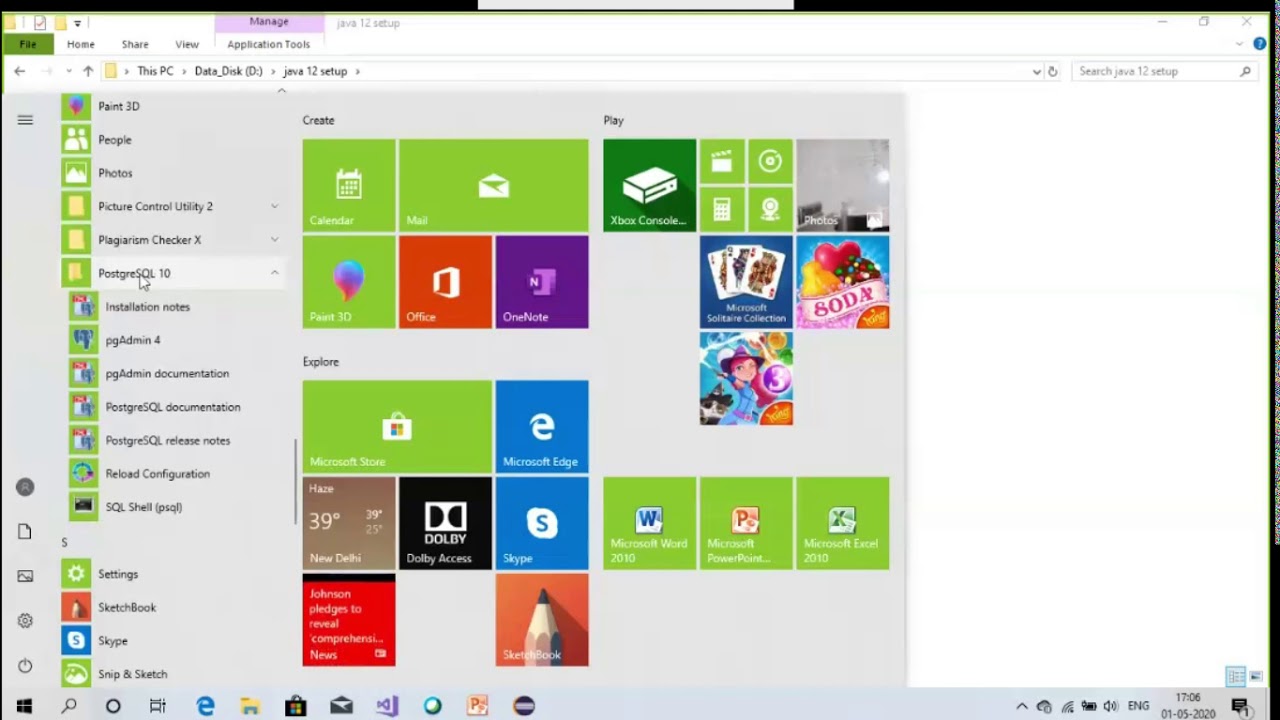The width and height of the screenshot is (1280, 720).
Task: Open recent locations dropdown in Explorer
Action: point(68,71)
